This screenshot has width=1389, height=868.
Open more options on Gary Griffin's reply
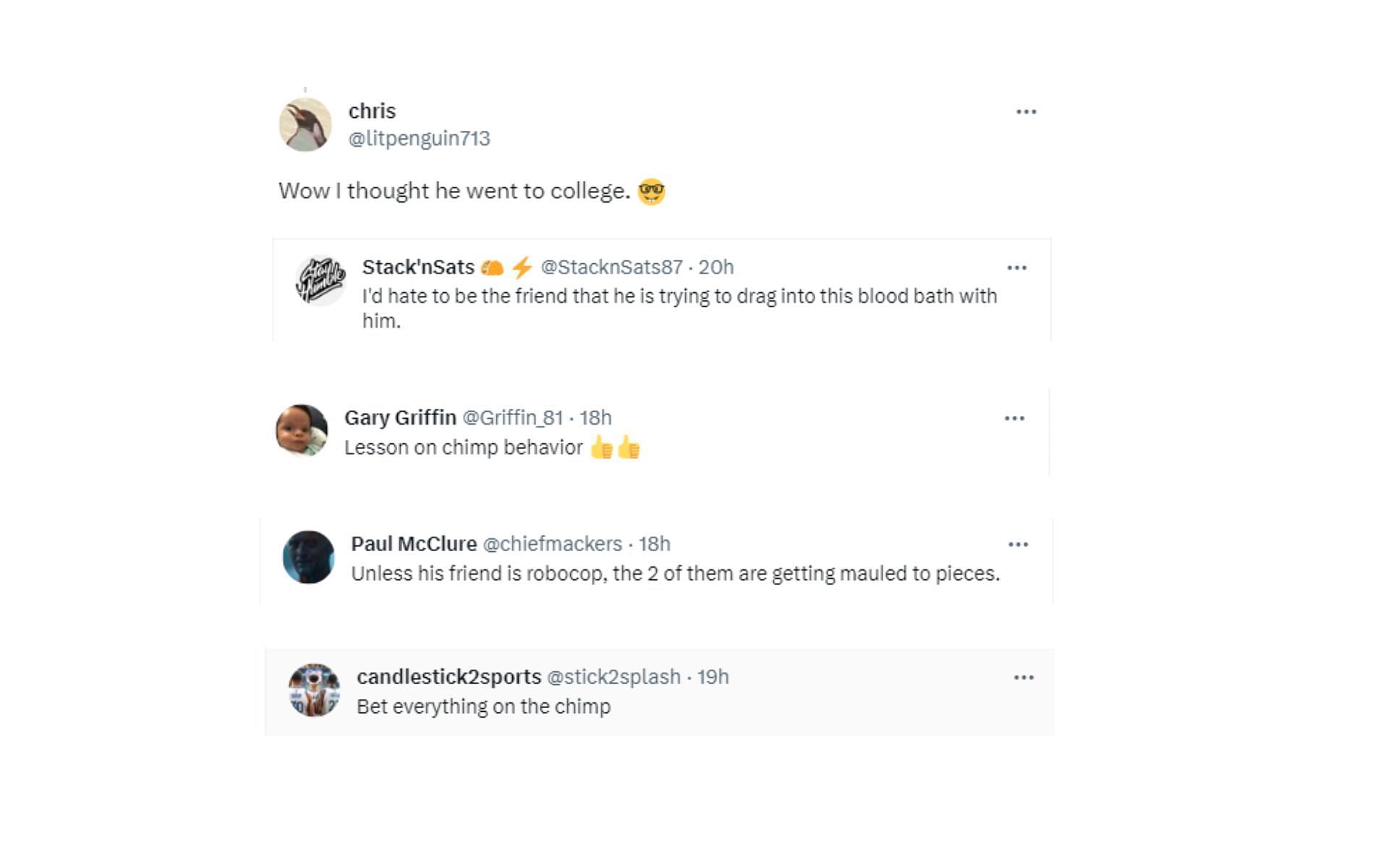1014,418
